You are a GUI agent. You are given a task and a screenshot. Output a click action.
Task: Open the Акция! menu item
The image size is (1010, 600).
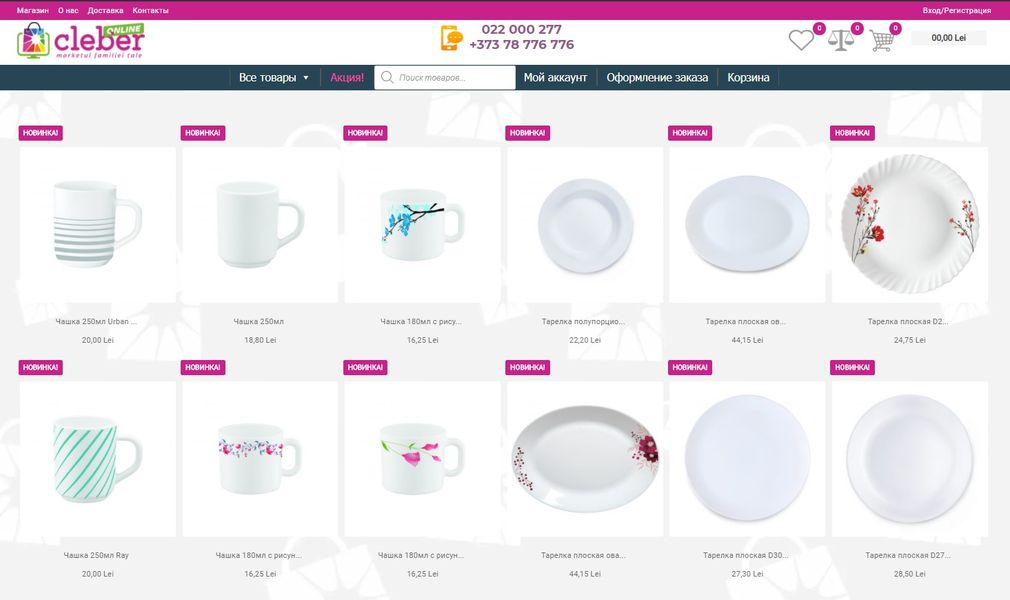(x=347, y=77)
